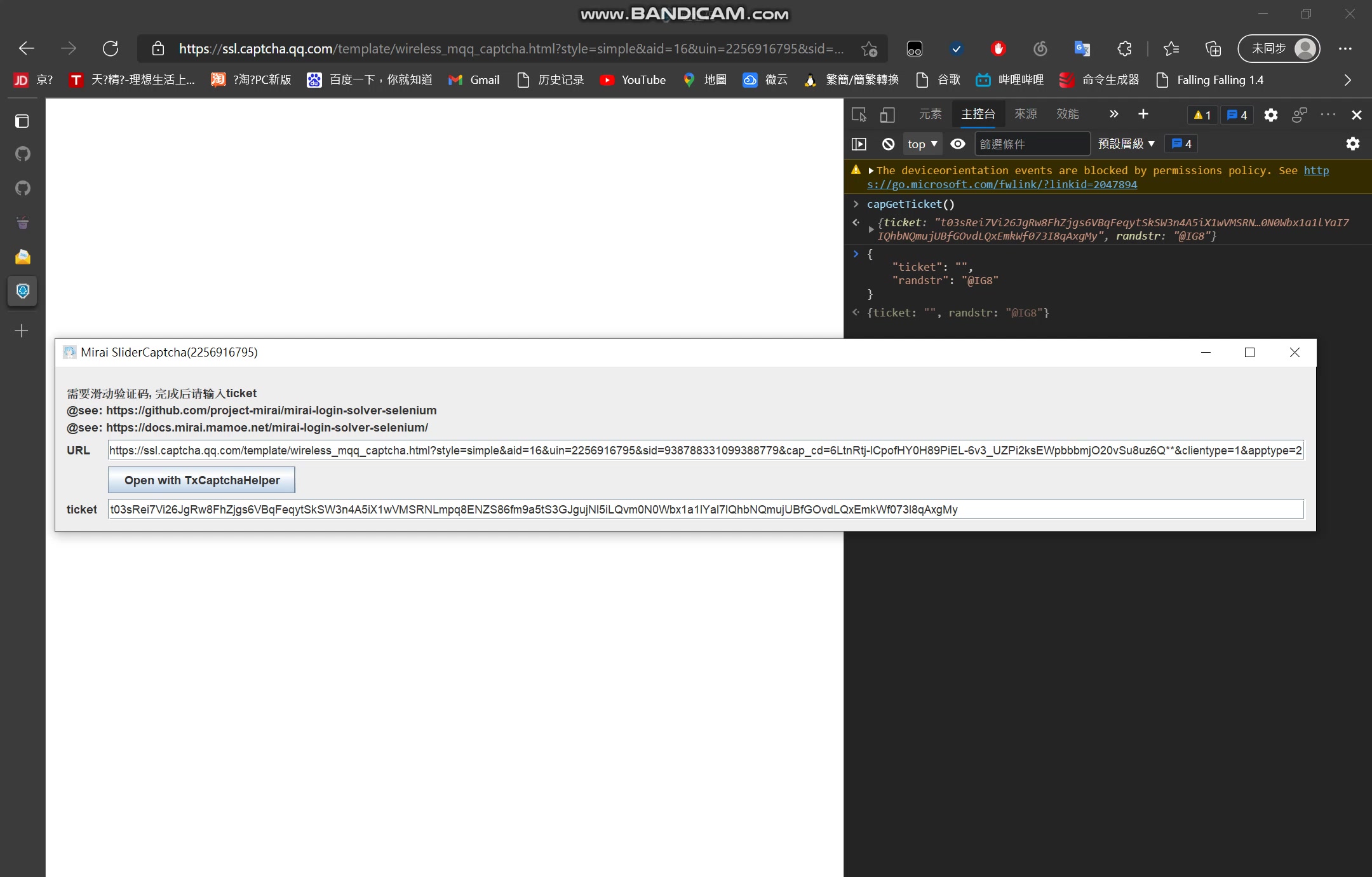Expand the second ticket object result
The image size is (1372, 877).
(x=856, y=312)
